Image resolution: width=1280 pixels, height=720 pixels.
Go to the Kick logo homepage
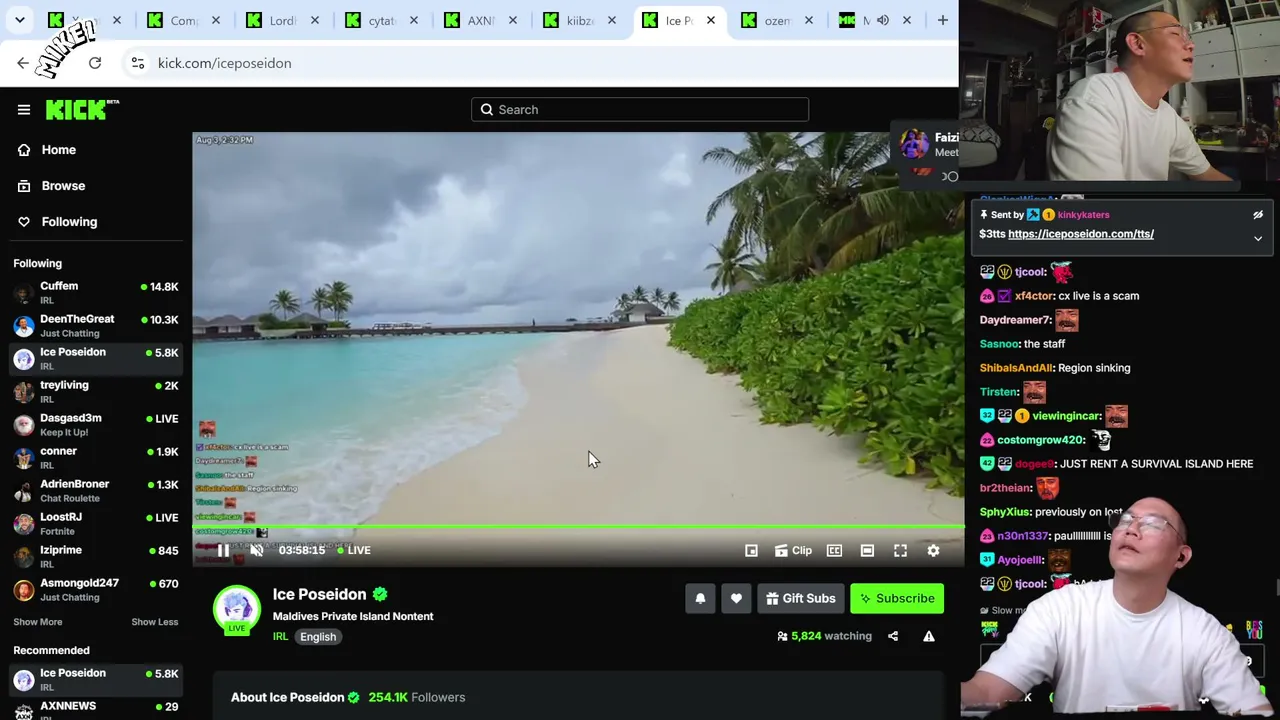click(82, 109)
